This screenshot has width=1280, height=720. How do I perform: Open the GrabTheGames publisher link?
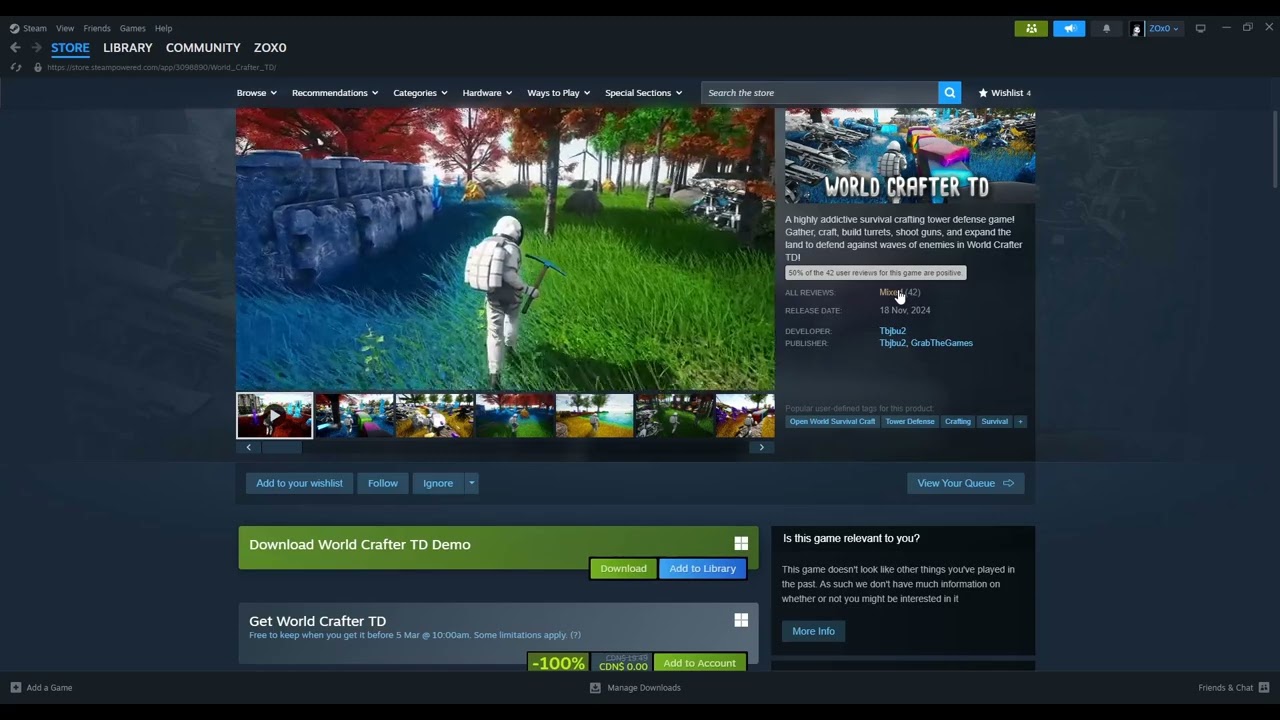pyautogui.click(x=941, y=343)
